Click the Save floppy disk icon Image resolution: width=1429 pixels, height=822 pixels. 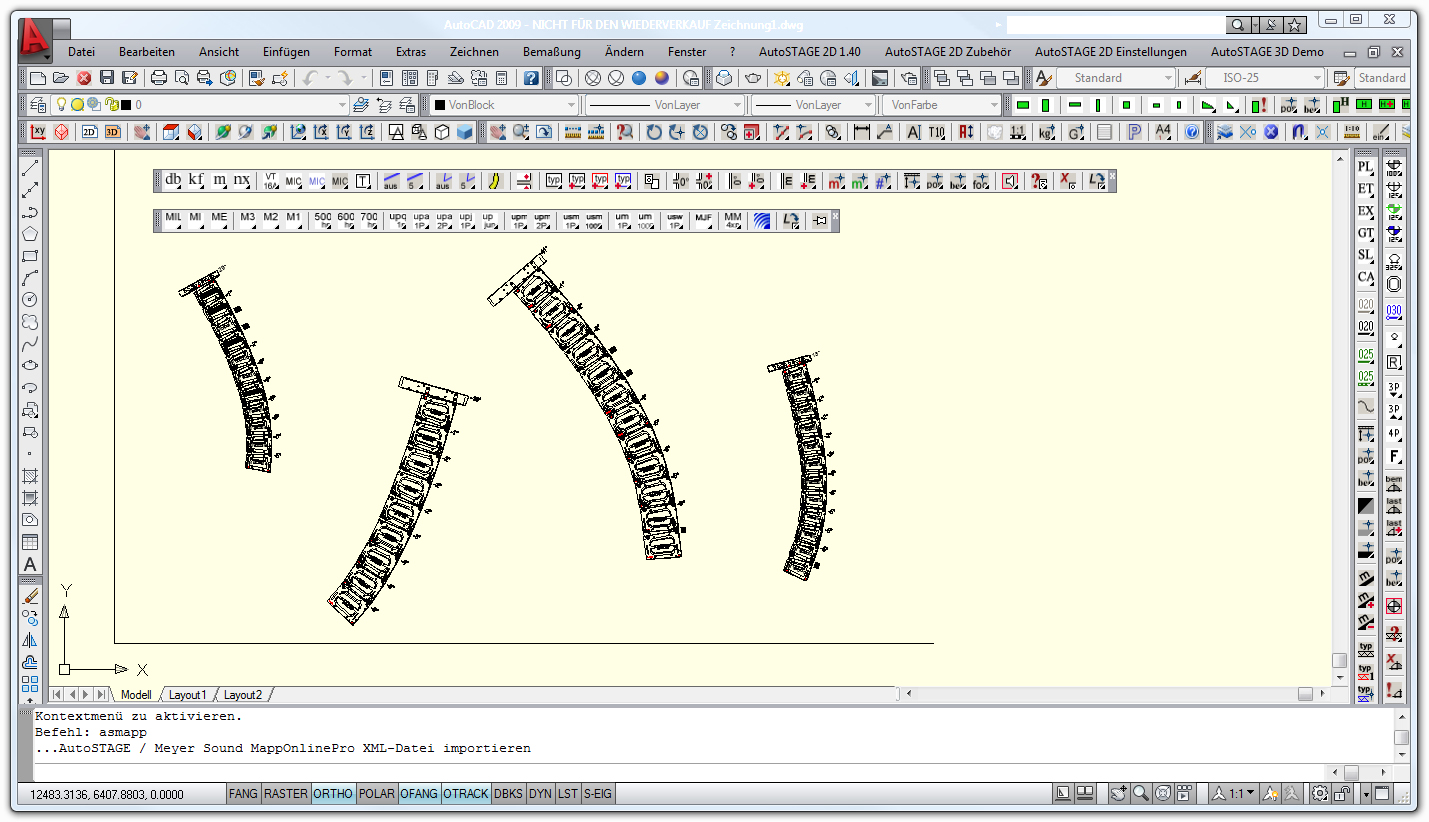coord(107,78)
